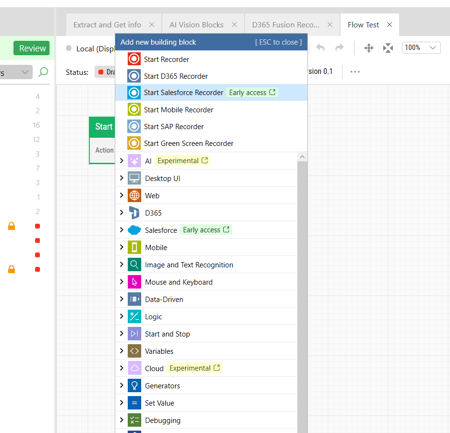
Task: Click the green search magnifier icon
Action: pos(43,72)
